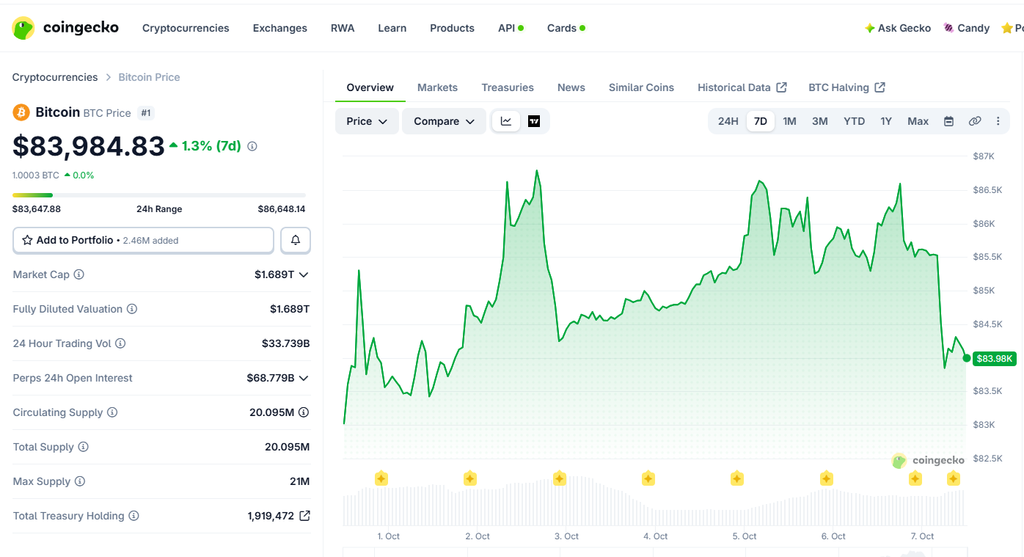Select the 24H time range
This screenshot has width=1024, height=557.
pyautogui.click(x=728, y=121)
